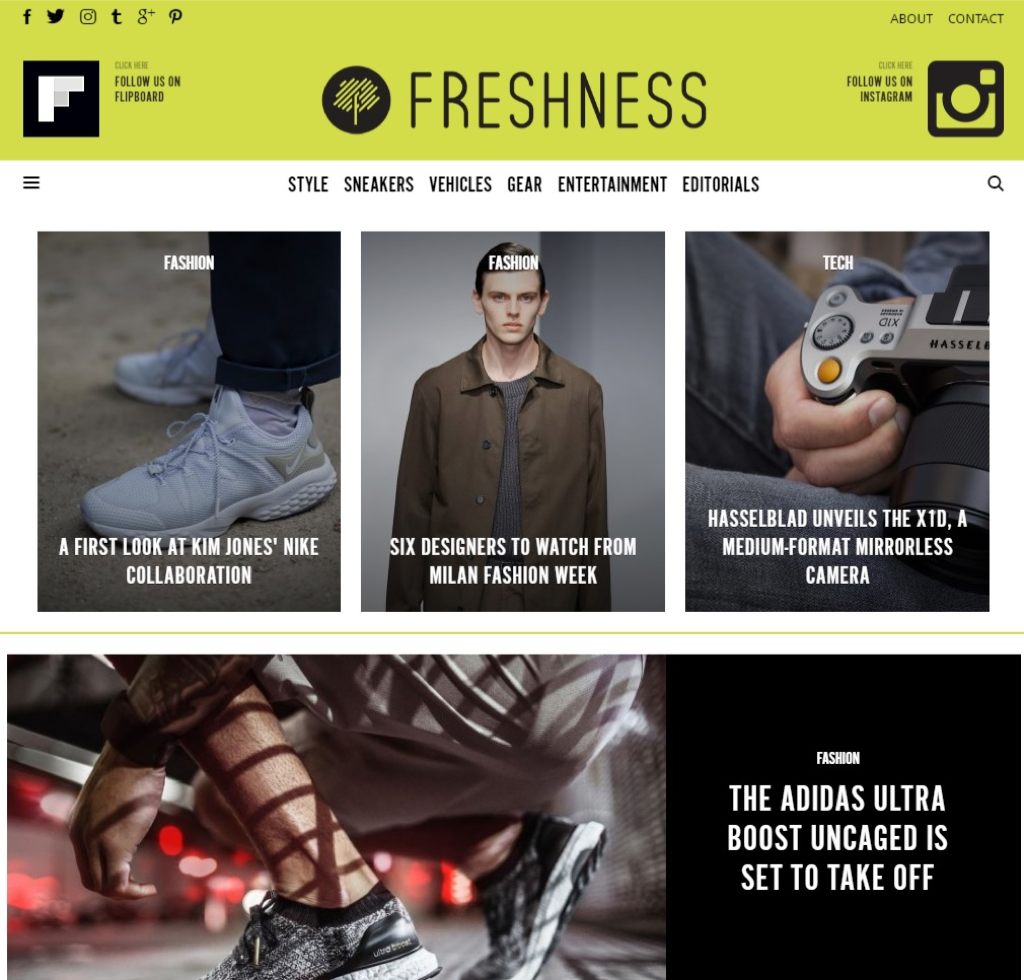Open the Pinterest icon
Viewport: 1024px width, 980px height.
[175, 17]
